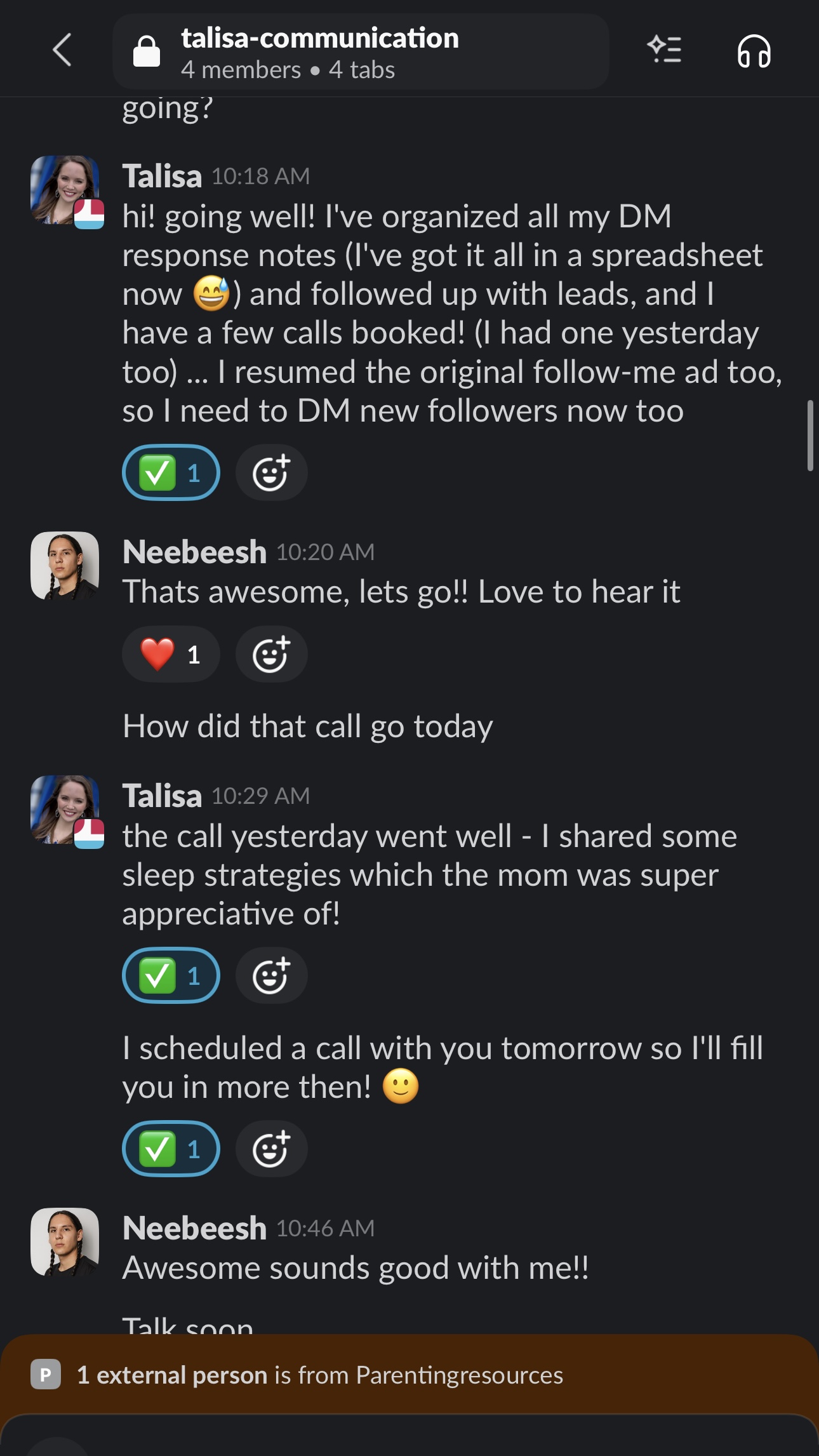Toggle checkmark reaction on 'I scheduled a call' message
819x1456 pixels.
point(171,1149)
